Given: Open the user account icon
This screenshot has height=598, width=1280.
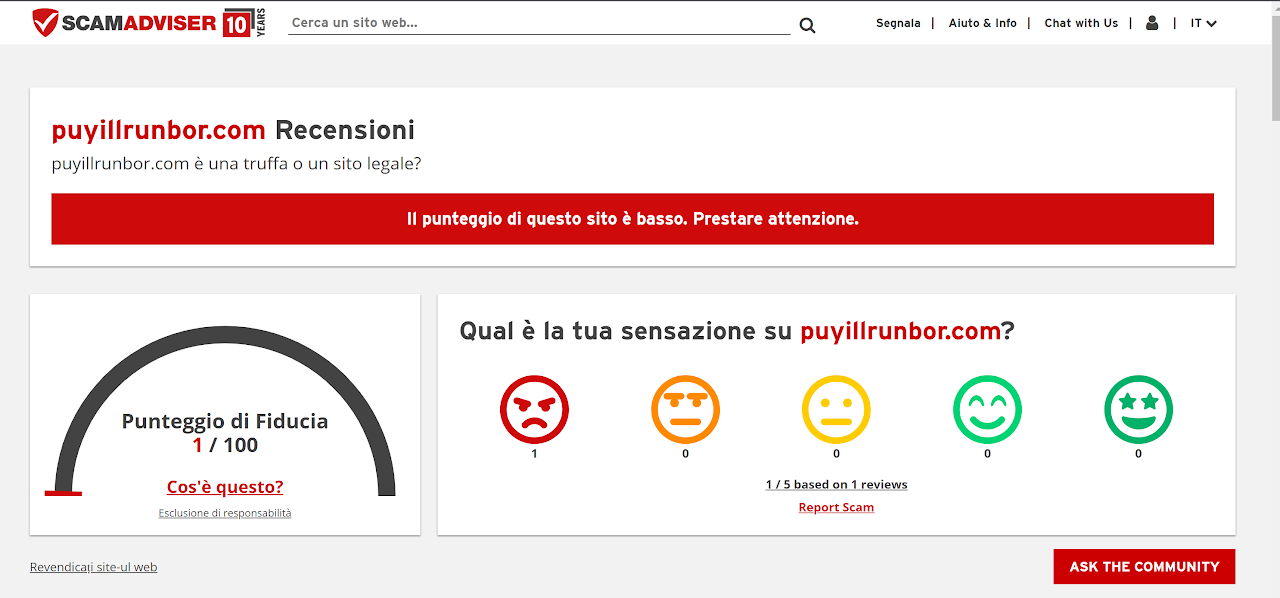Looking at the screenshot, I should tap(1152, 23).
